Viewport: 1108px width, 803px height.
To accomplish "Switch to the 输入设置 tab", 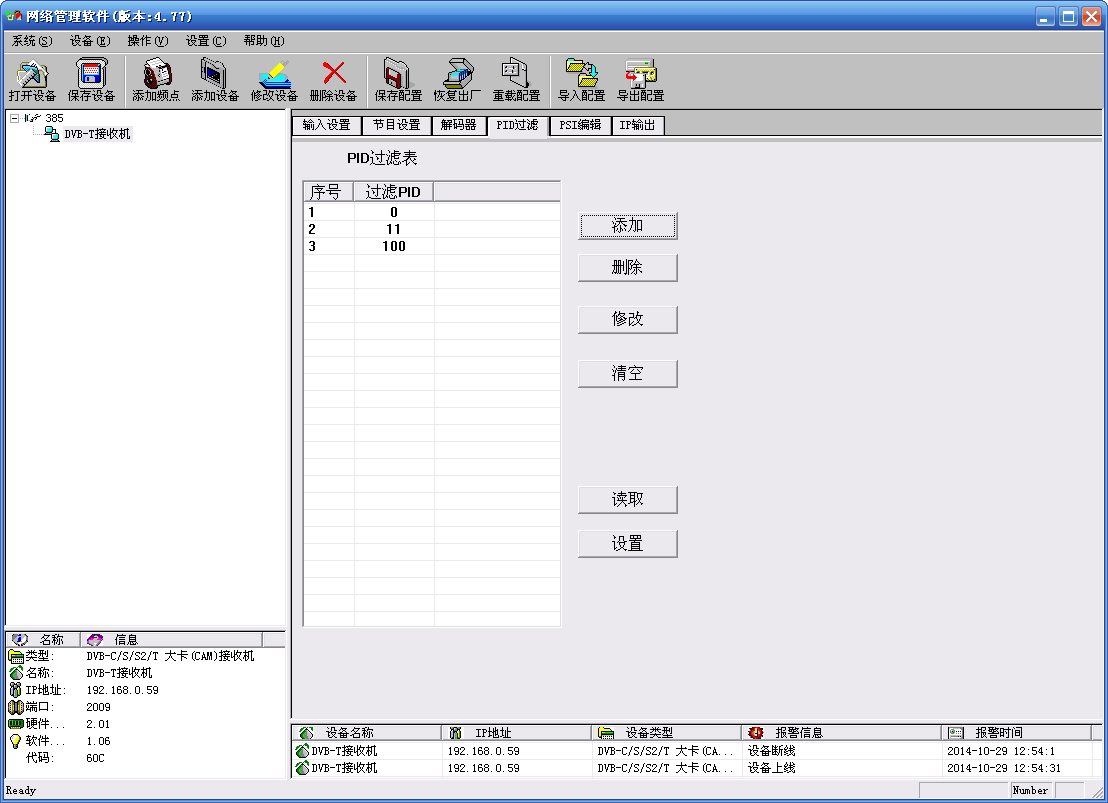I will (x=326, y=125).
